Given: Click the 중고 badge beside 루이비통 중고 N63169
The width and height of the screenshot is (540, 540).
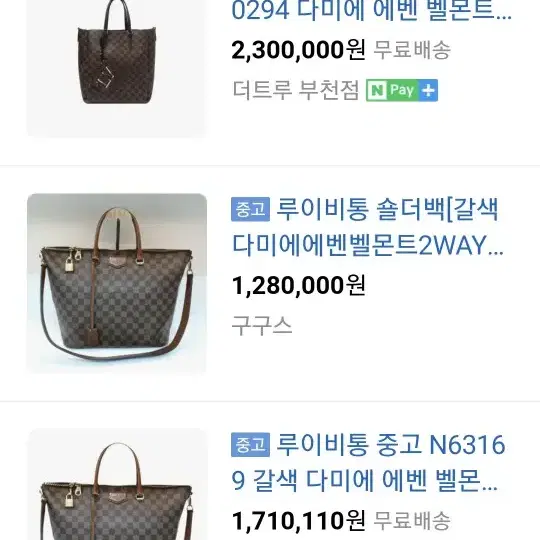Looking at the screenshot, I should click(x=250, y=445).
